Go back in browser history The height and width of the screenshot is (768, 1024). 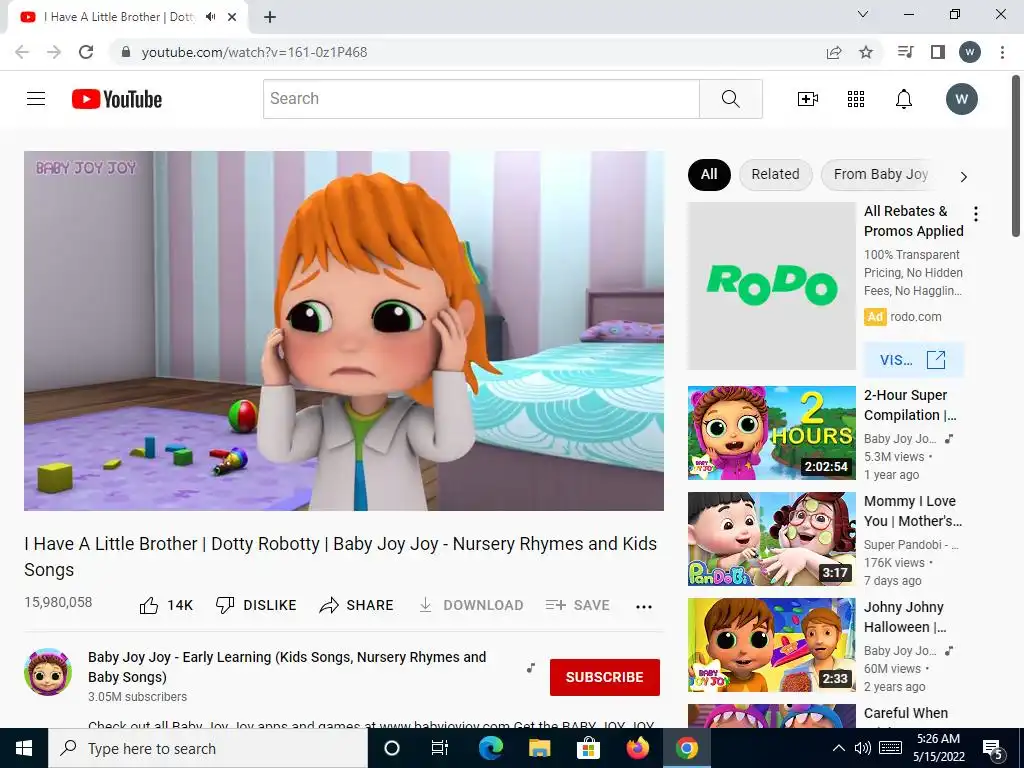point(22,52)
